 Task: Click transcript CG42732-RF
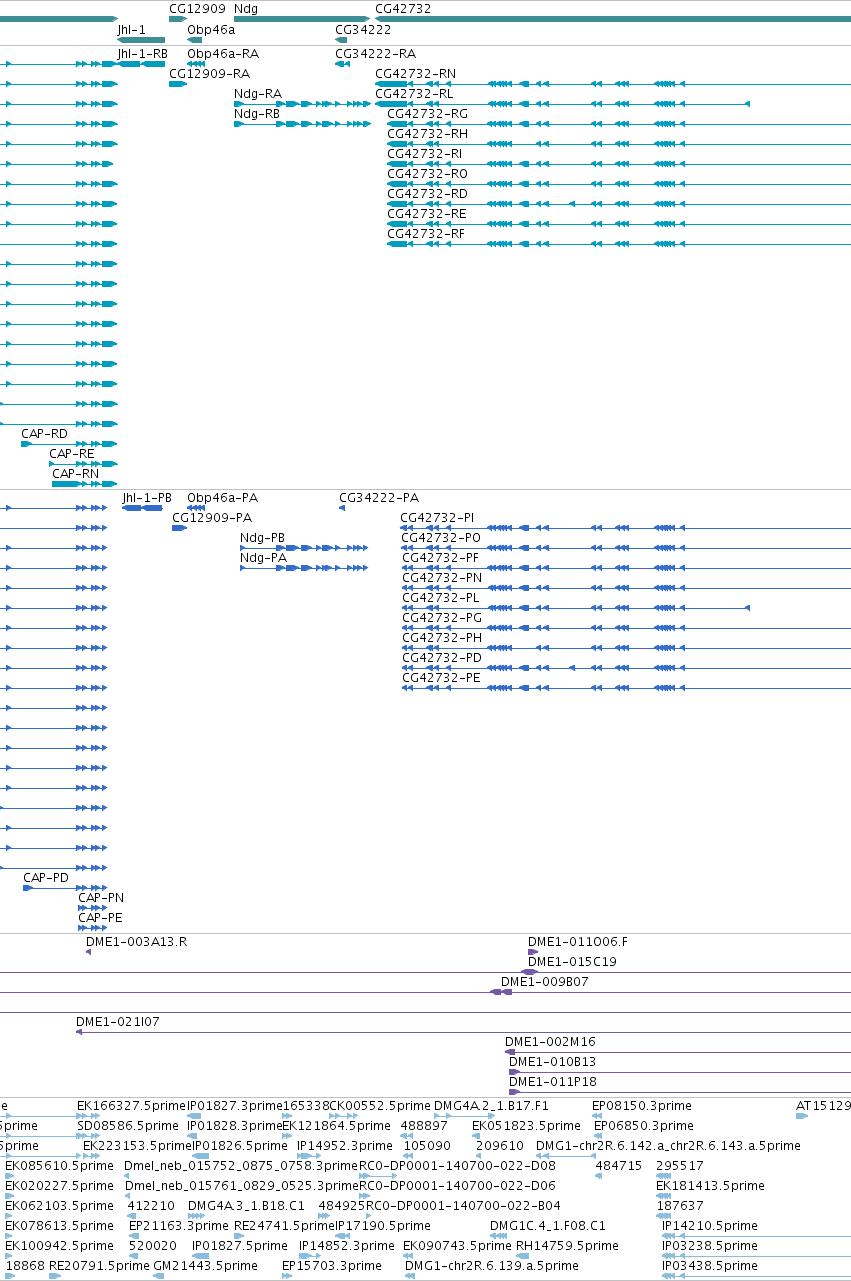(426, 233)
